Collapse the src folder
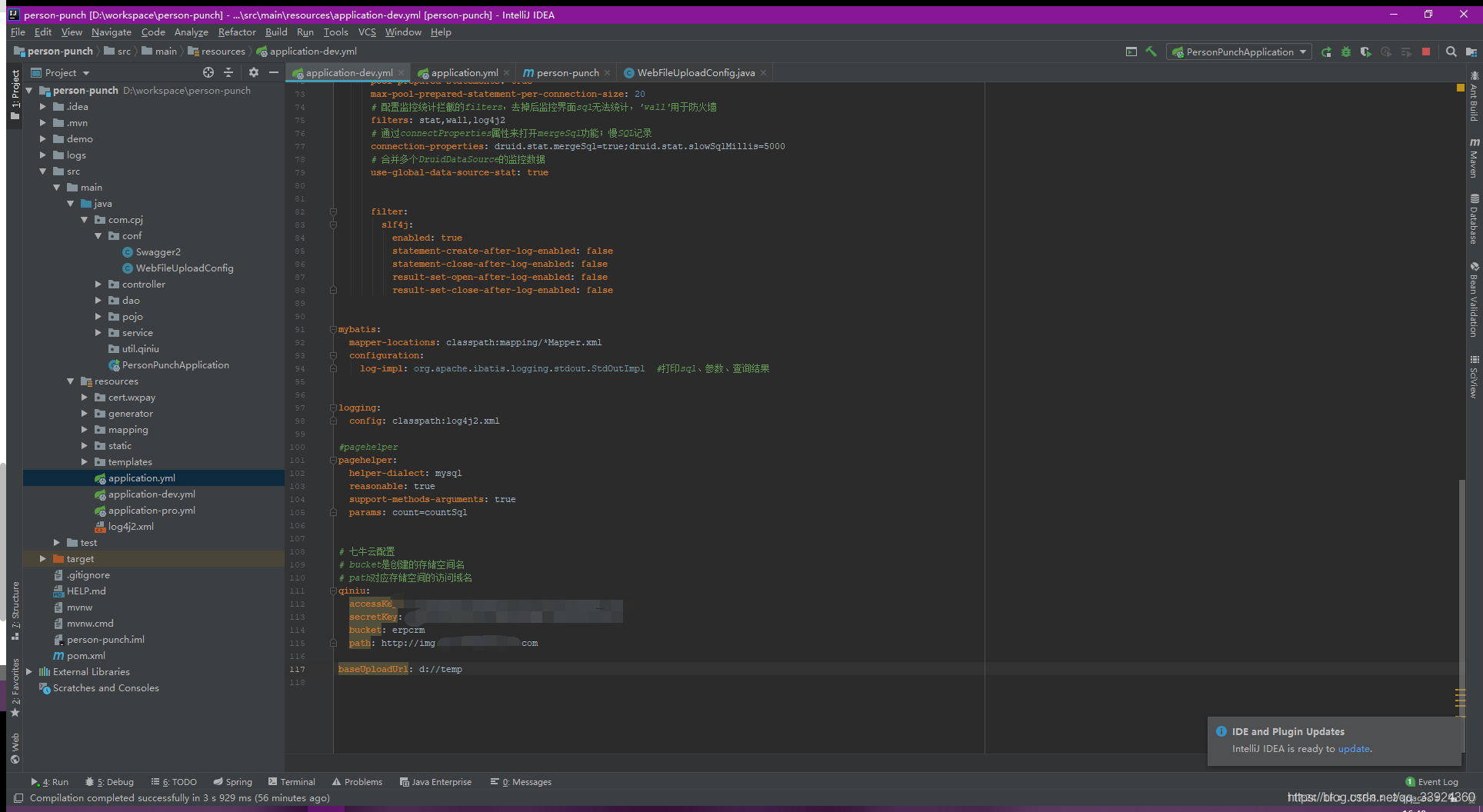This screenshot has width=1483, height=812. pyautogui.click(x=43, y=171)
